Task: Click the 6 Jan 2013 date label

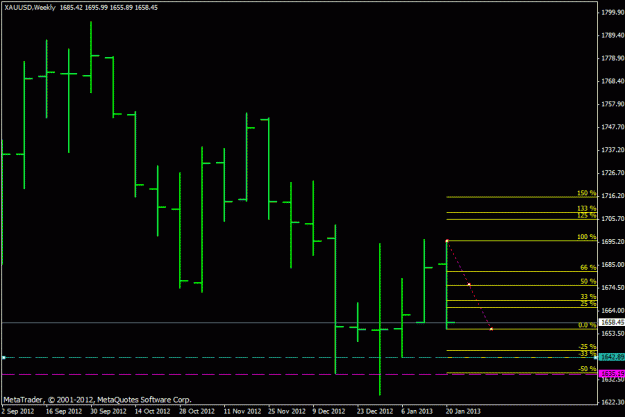Action: click(417, 411)
